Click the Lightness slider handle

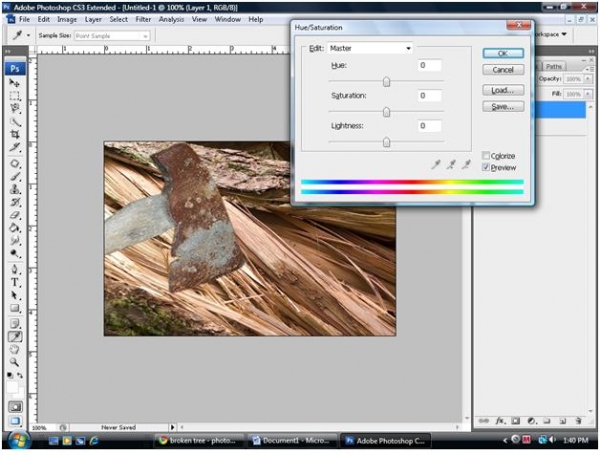pos(386,142)
